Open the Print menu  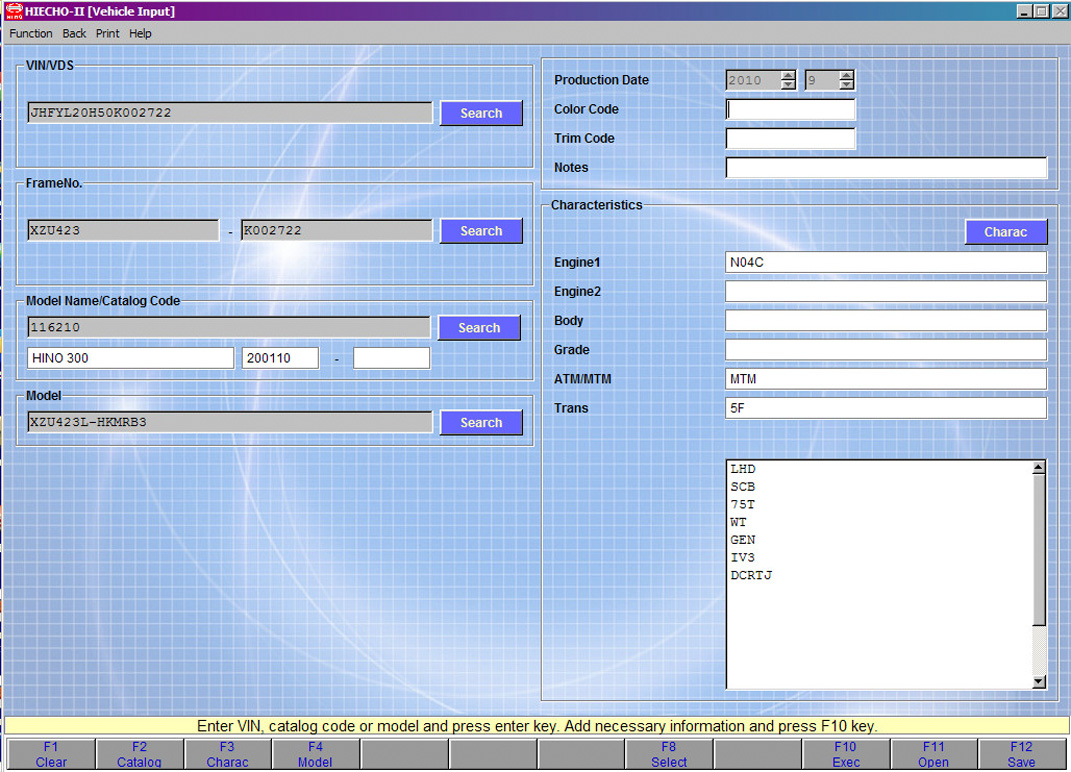[107, 33]
